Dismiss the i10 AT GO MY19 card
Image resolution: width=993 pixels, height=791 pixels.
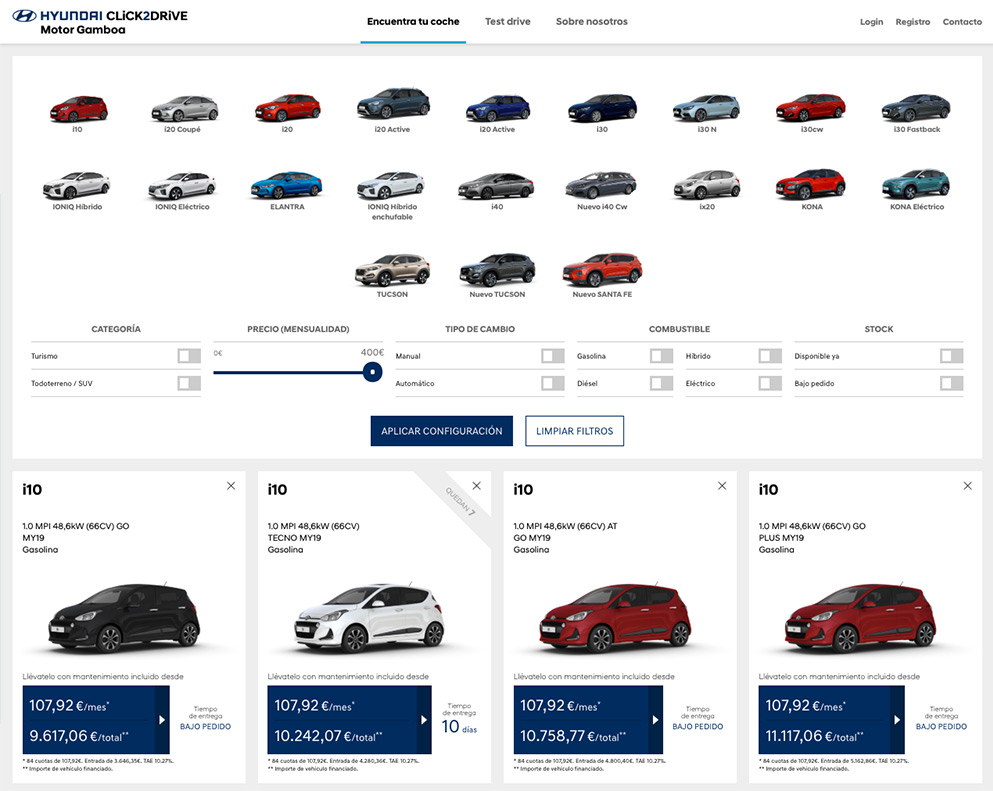point(722,486)
